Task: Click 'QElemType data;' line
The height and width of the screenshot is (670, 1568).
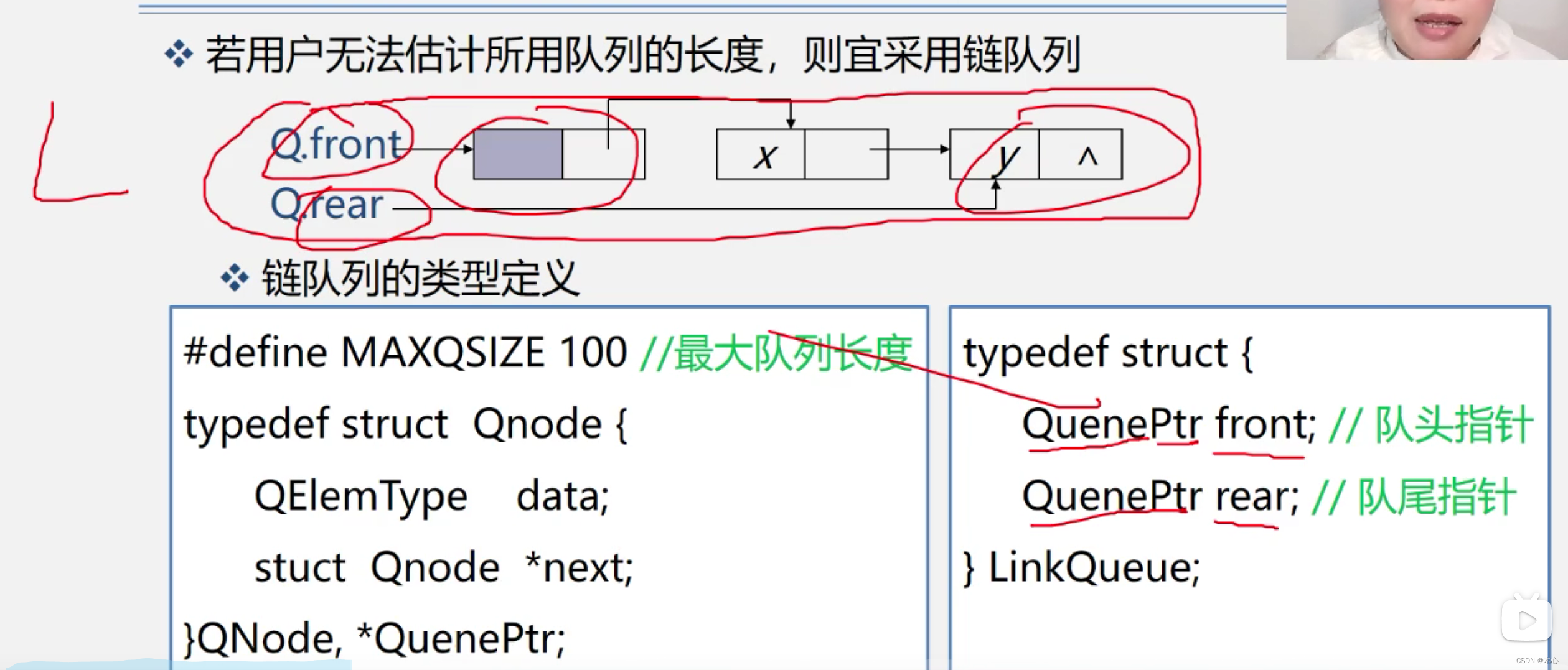Action: [432, 496]
